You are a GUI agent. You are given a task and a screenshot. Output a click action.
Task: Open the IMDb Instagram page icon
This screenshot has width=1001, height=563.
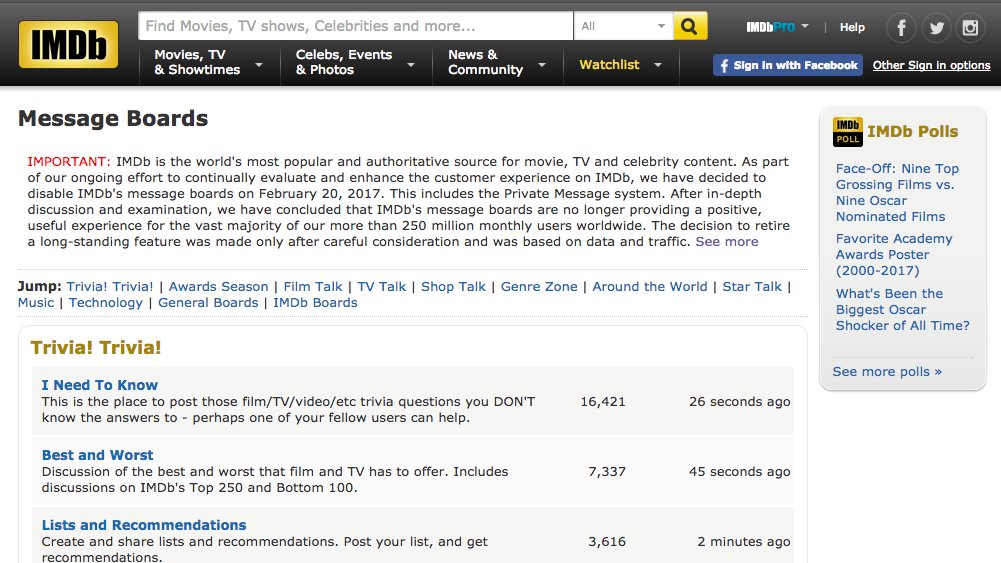click(970, 27)
